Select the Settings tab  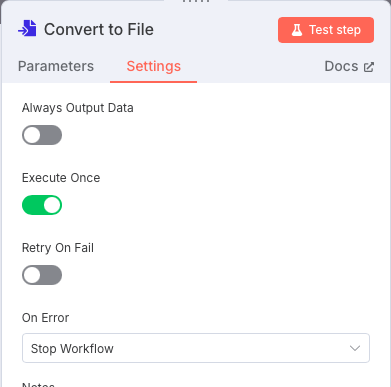pyautogui.click(x=154, y=66)
